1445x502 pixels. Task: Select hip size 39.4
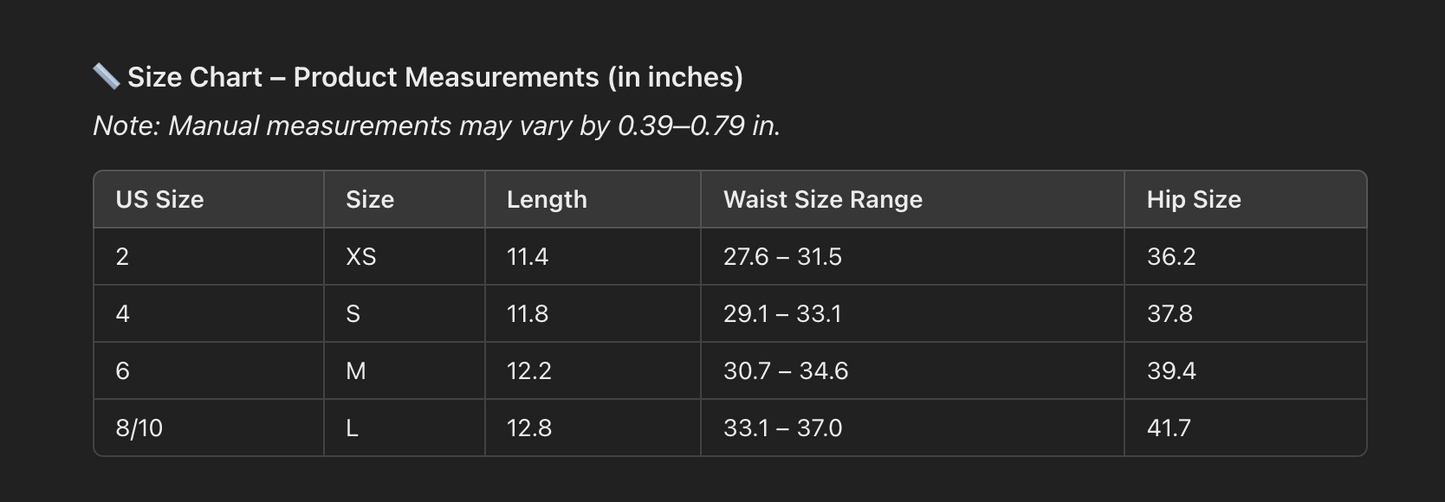[1171, 371]
